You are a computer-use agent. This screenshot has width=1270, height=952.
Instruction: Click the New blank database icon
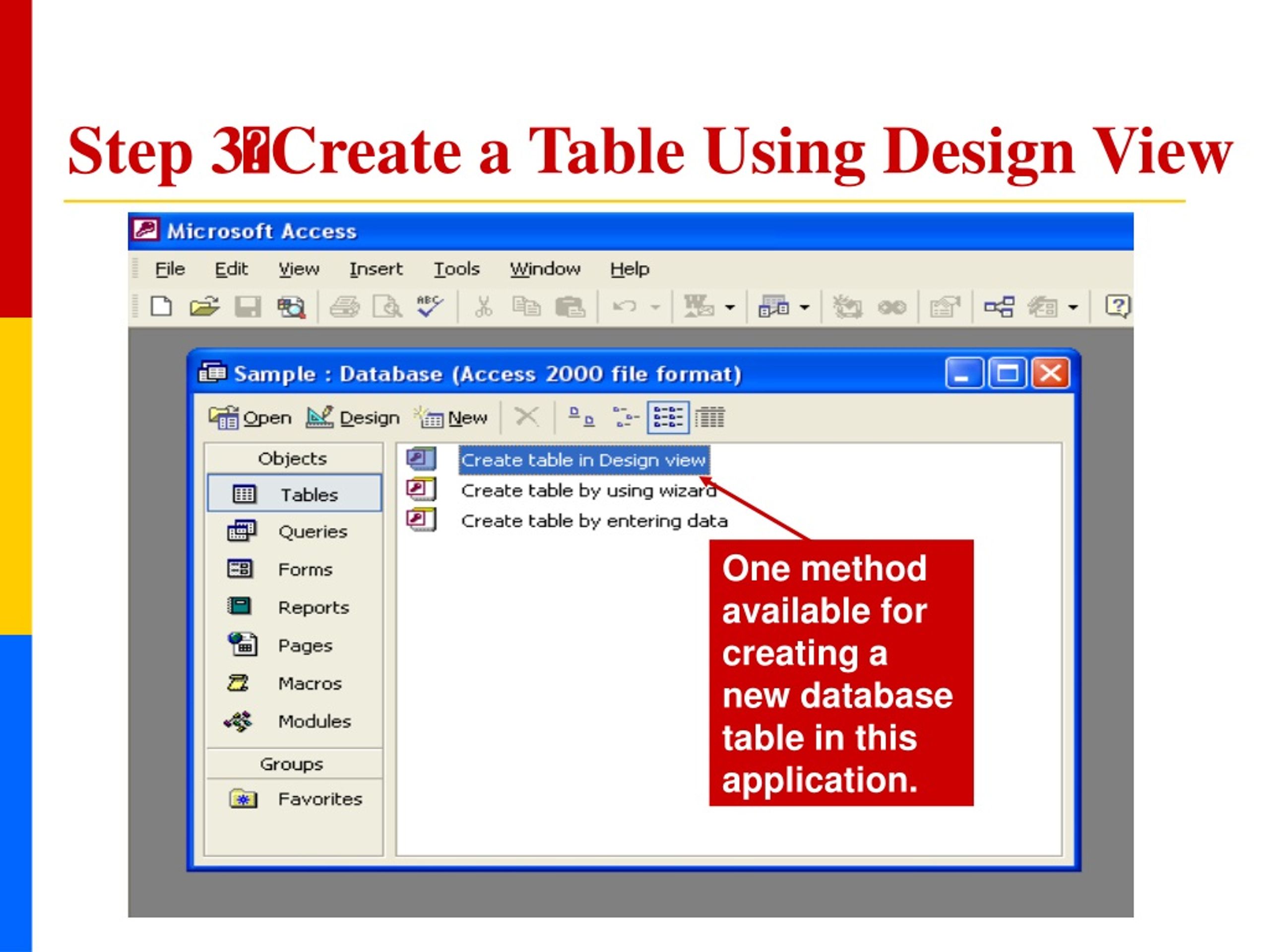coord(161,306)
